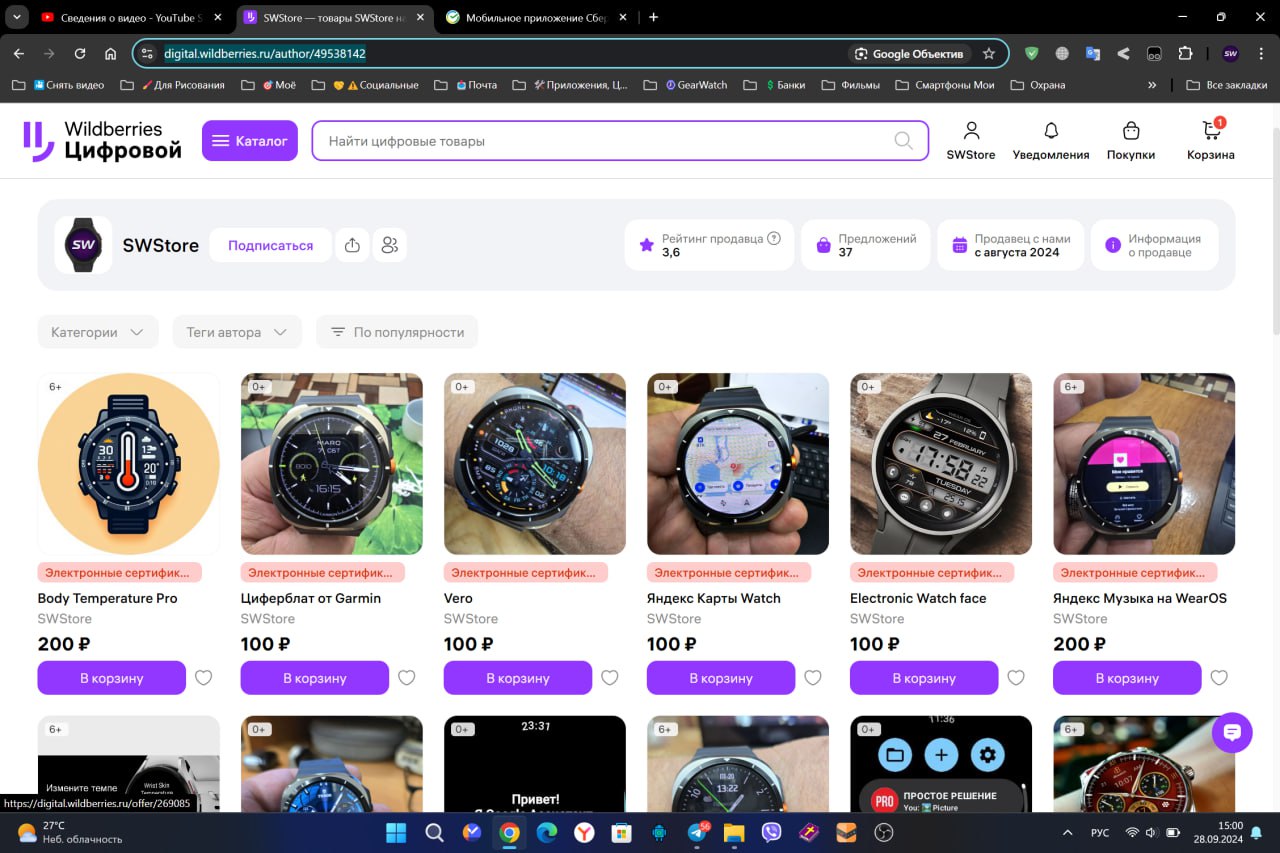1280x853 pixels.
Task: Click the Подписаться button
Action: click(x=270, y=245)
